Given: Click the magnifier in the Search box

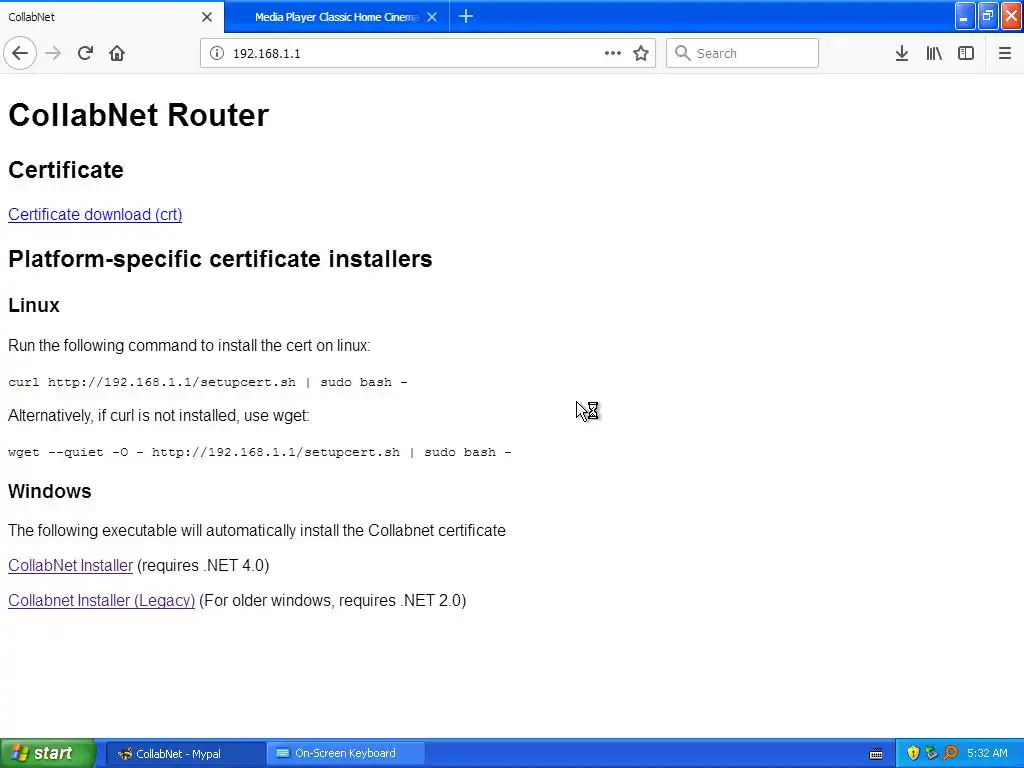Looking at the screenshot, I should [x=682, y=53].
